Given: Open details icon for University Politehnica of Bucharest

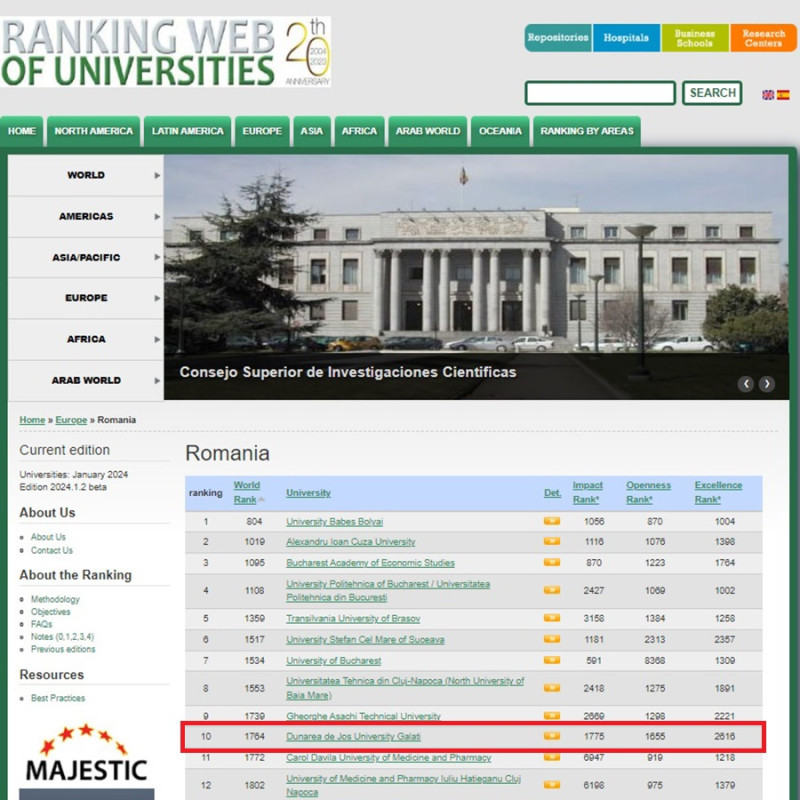Looking at the screenshot, I should tap(552, 590).
